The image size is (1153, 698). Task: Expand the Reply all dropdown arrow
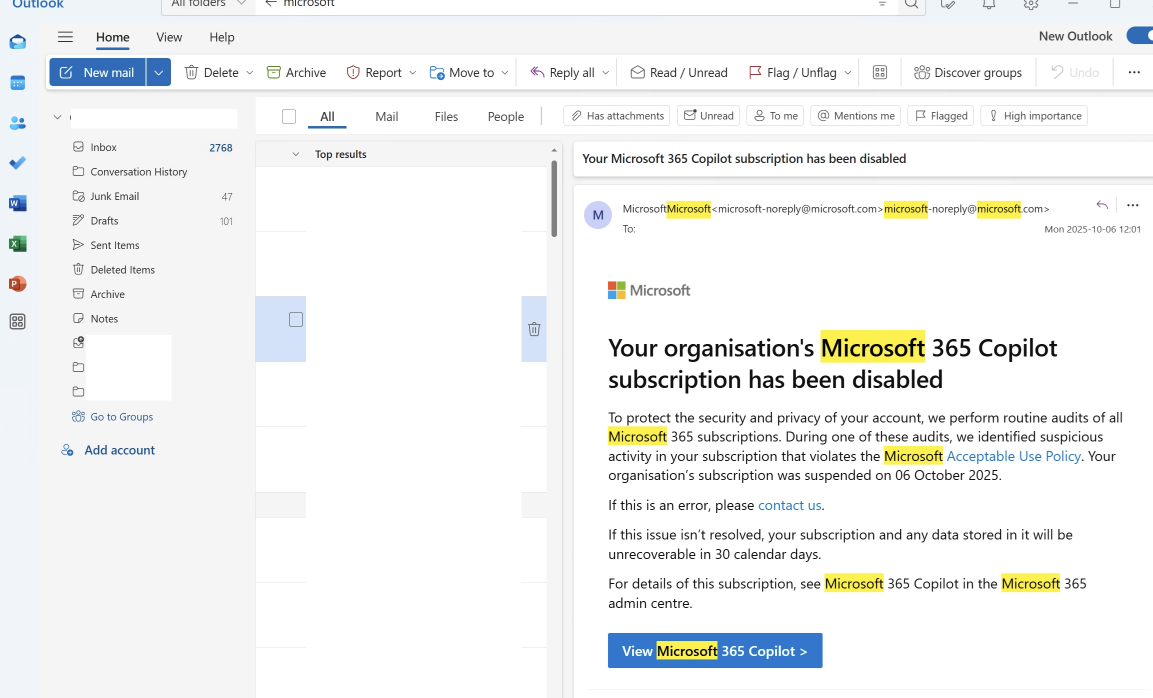tap(605, 72)
